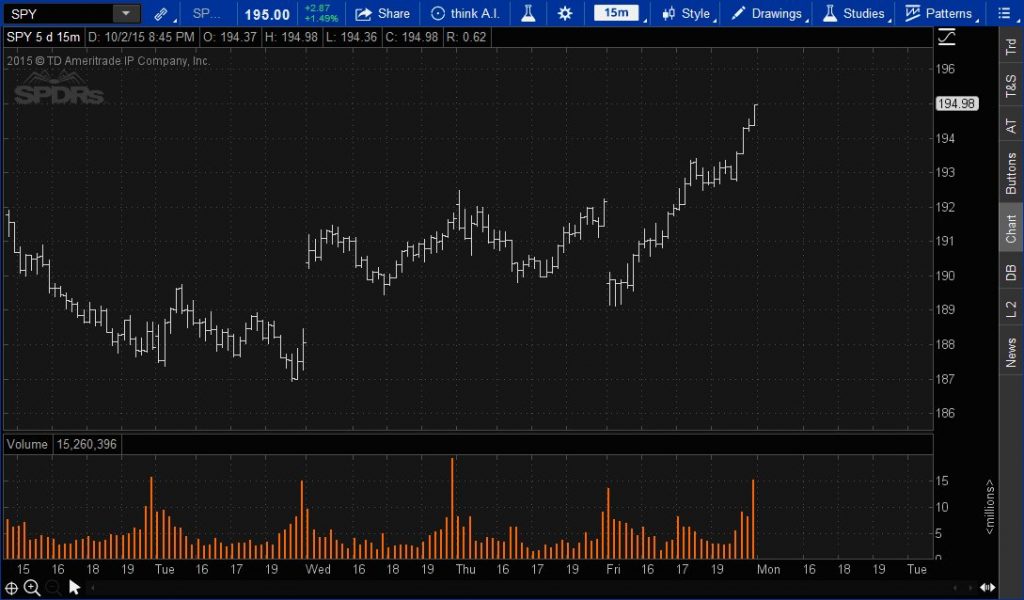Click the chain link symbol-linking icon
Screen dimensions: 1024x600
161,14
